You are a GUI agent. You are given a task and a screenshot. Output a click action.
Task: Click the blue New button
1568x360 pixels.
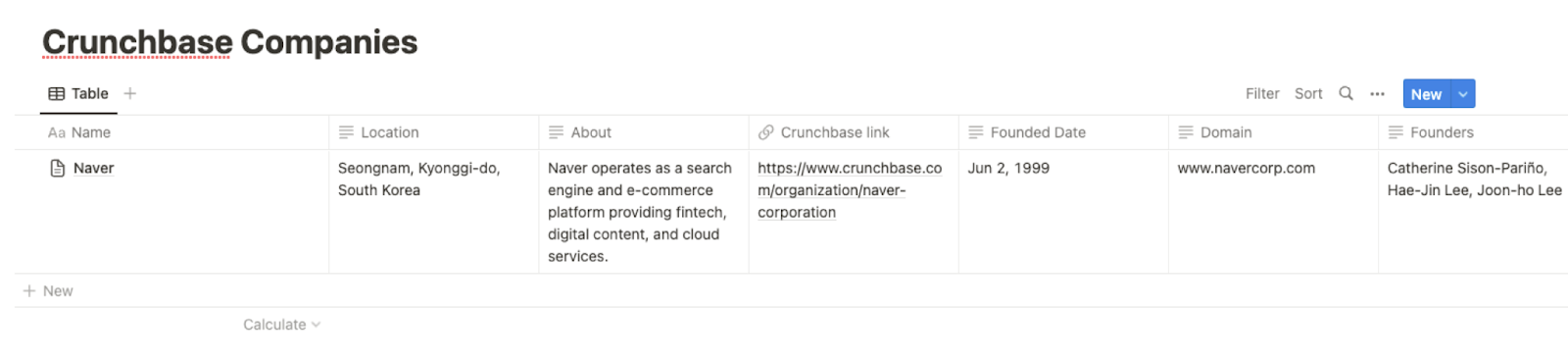tap(1427, 94)
